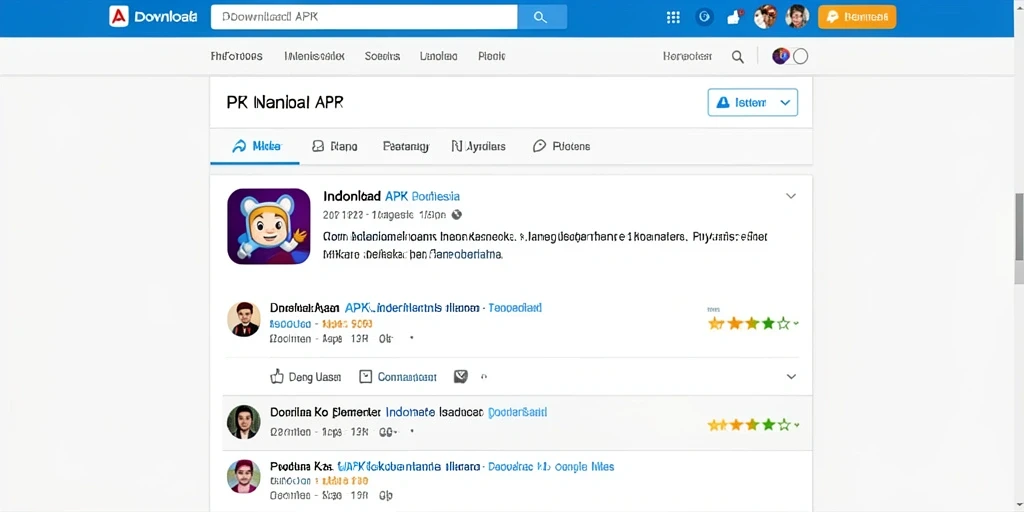Open the Lnoleo navigation item
This screenshot has height=512, width=1024.
pos(439,56)
